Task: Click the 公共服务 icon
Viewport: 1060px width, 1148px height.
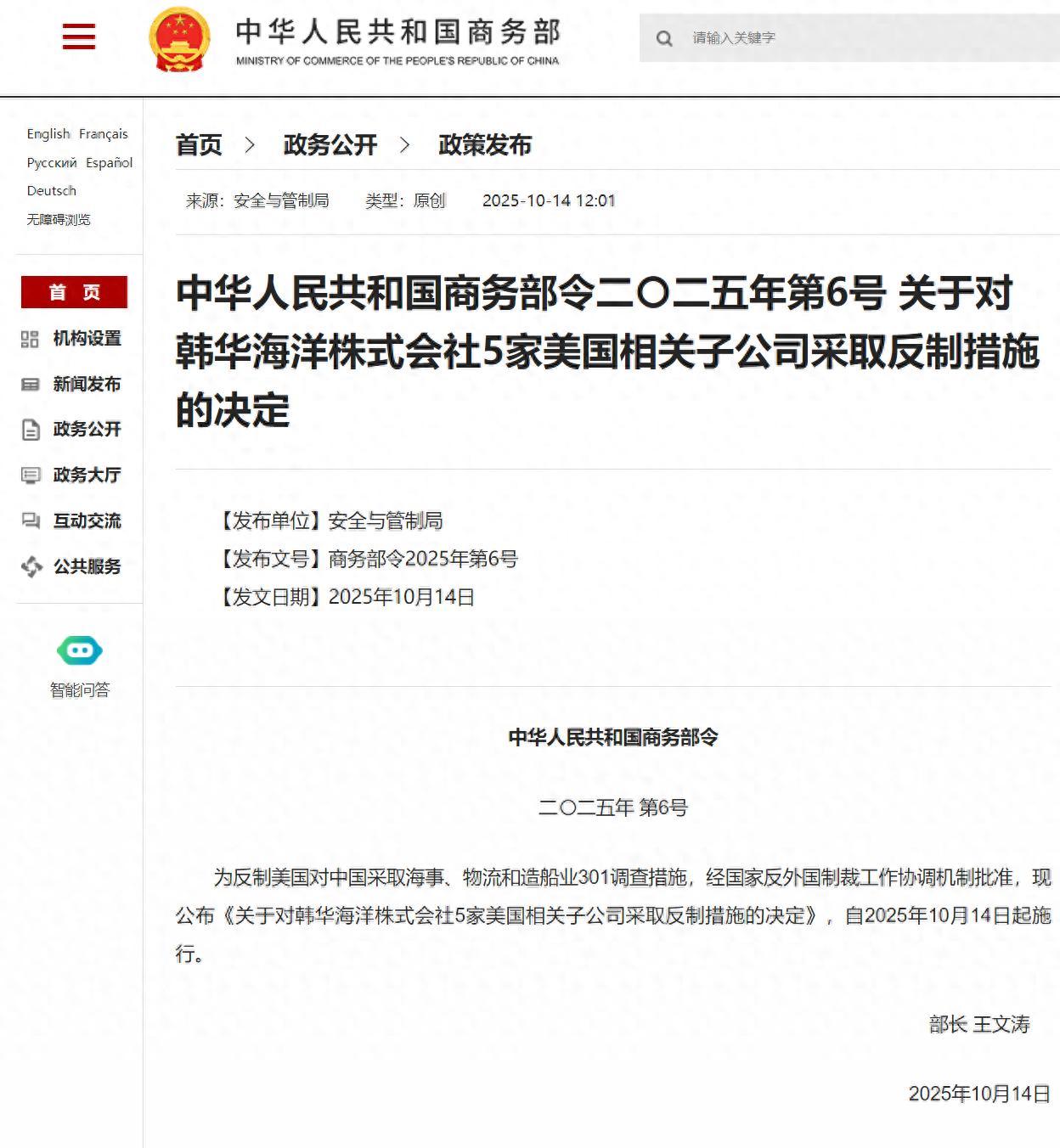Action: (x=31, y=566)
